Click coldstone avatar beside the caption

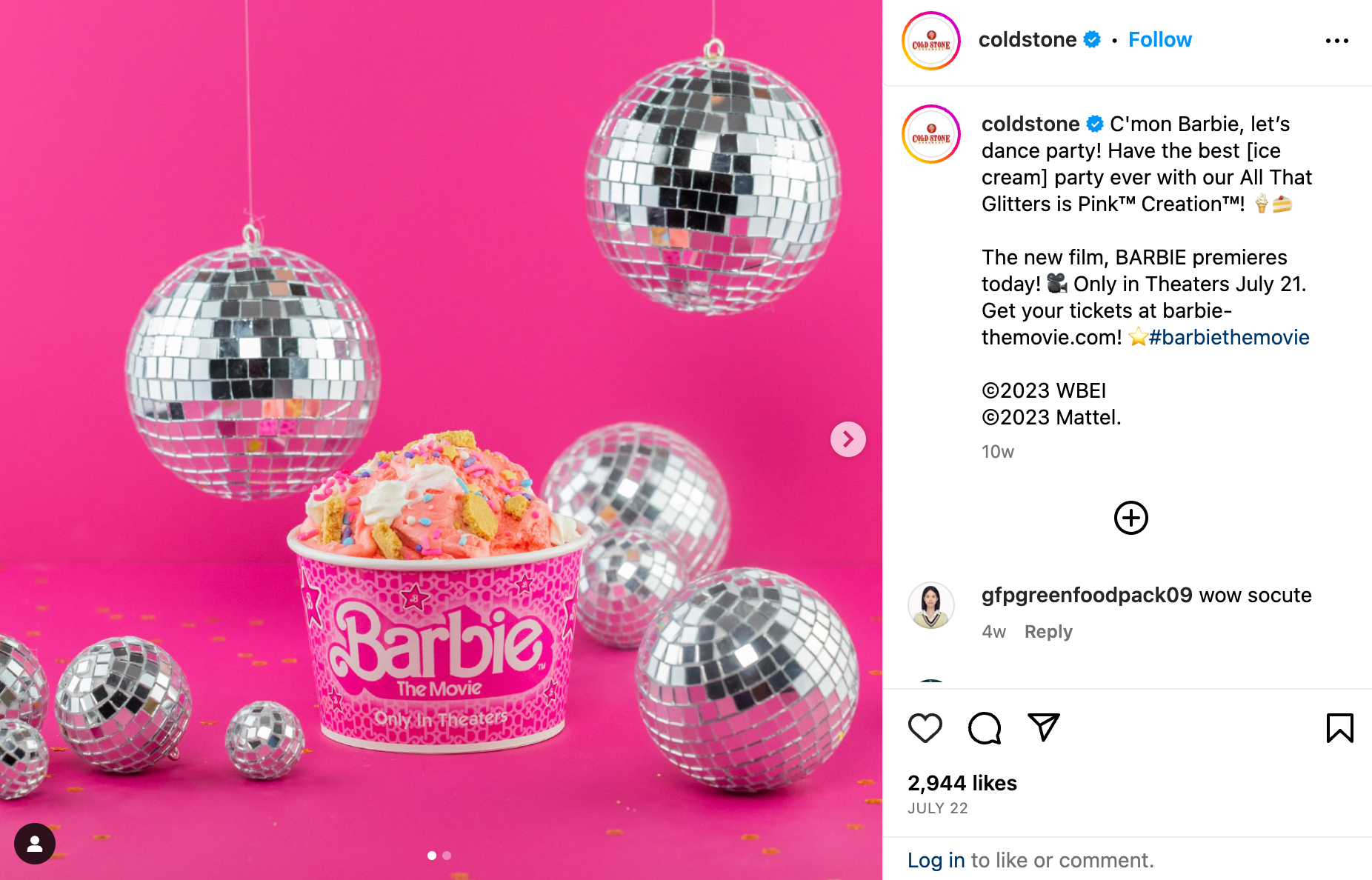coord(931,134)
